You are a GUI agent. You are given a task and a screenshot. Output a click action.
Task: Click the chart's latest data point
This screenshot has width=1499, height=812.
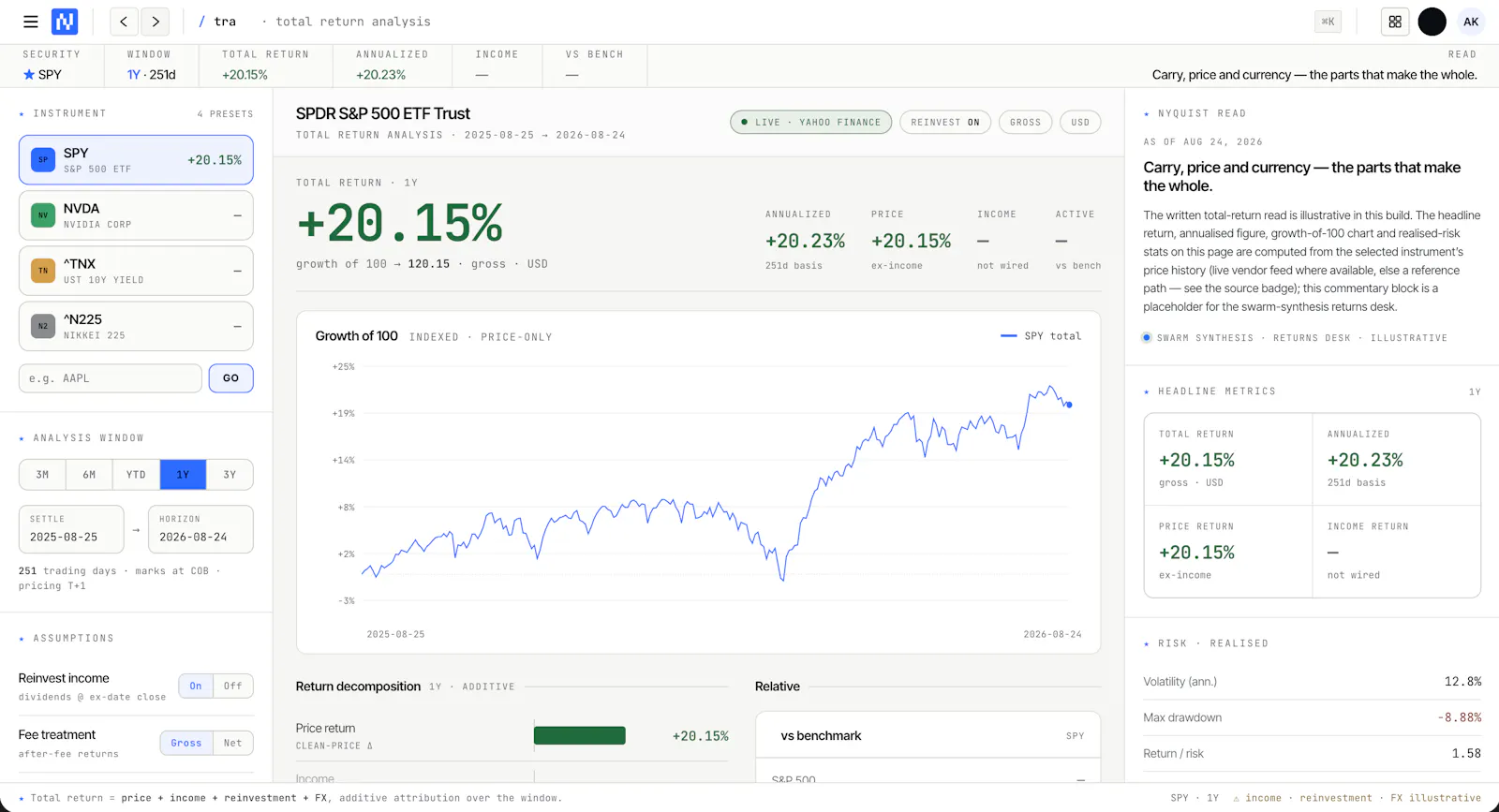(x=1069, y=405)
